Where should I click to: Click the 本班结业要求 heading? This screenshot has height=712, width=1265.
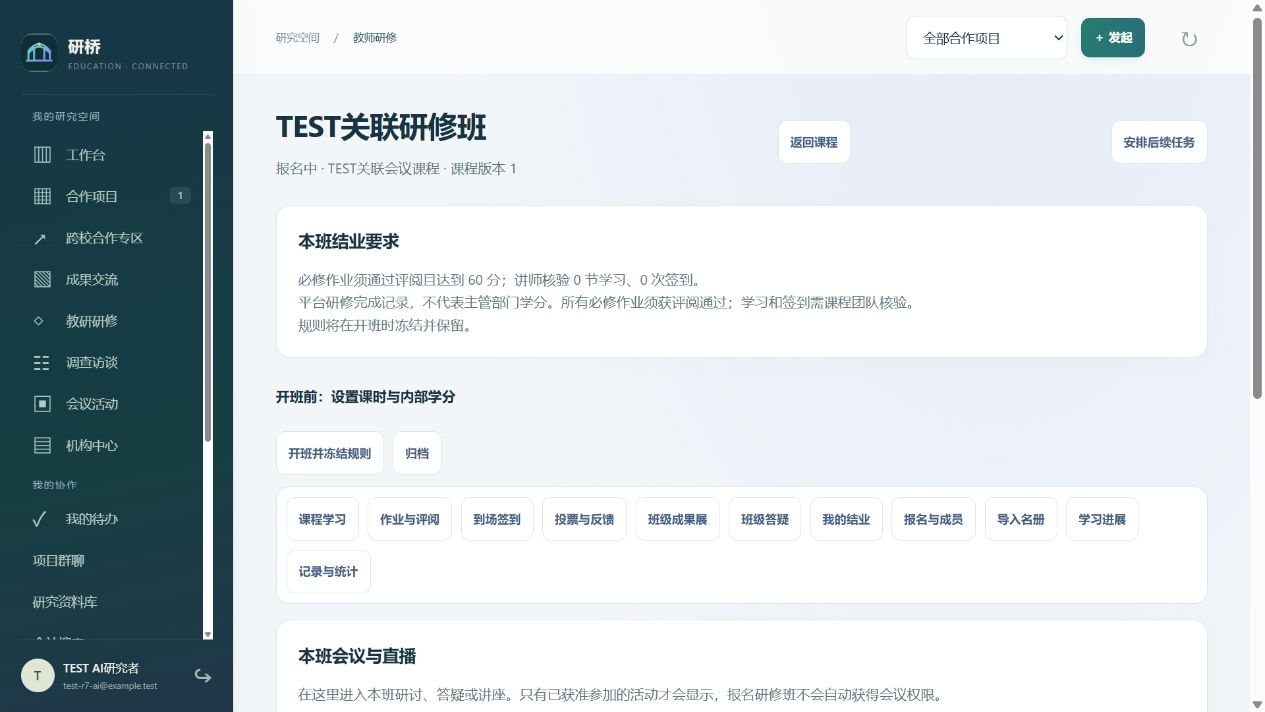[349, 241]
